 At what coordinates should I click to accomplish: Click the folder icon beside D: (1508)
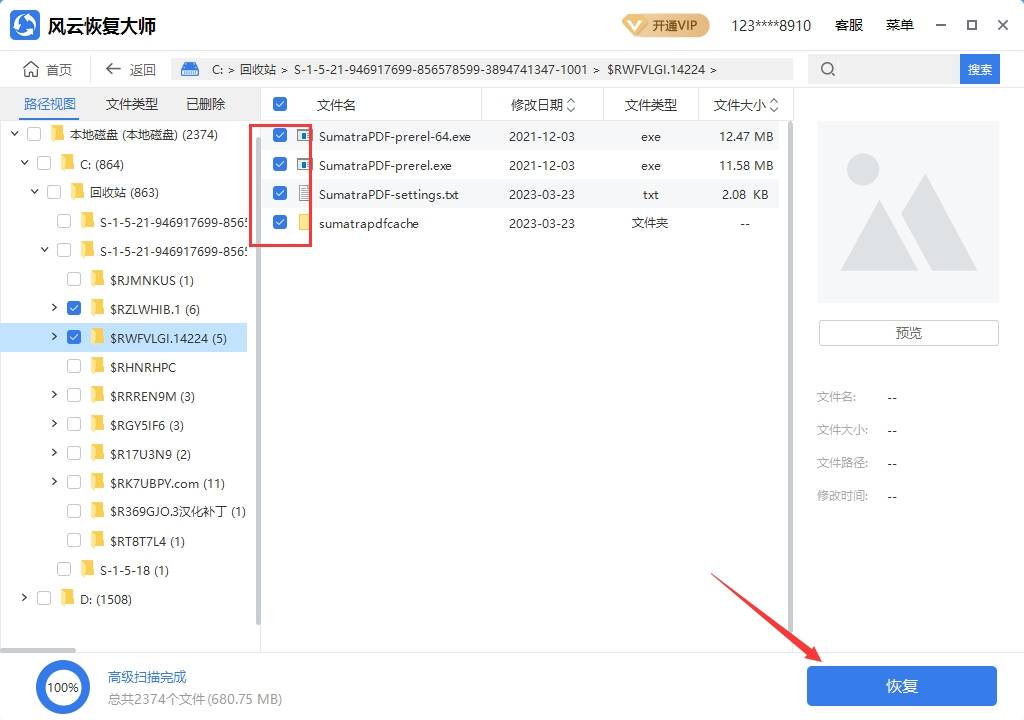67,598
